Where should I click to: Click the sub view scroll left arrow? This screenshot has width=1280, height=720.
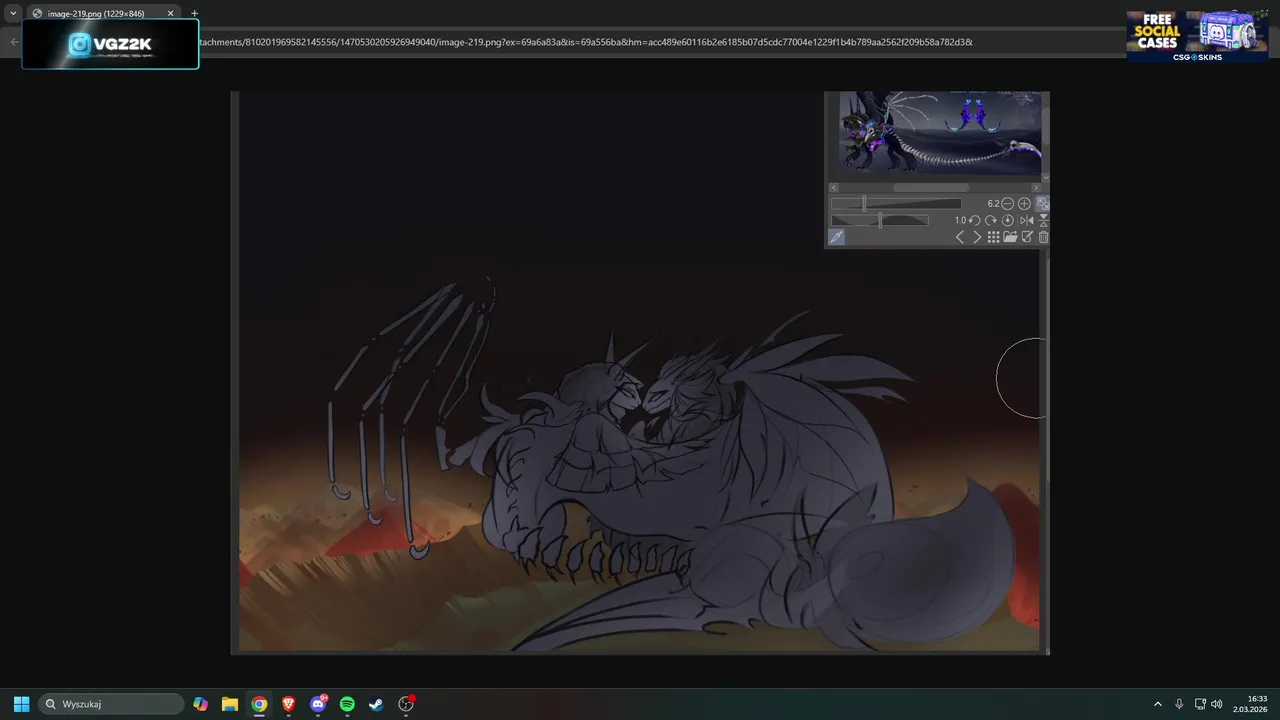click(834, 187)
